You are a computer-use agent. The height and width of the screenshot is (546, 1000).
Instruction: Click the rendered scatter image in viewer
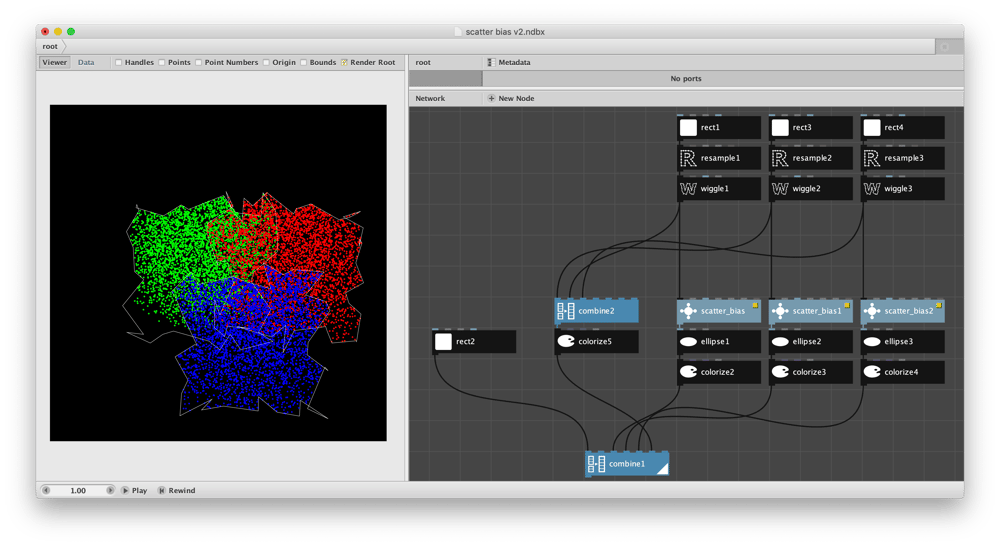[218, 273]
